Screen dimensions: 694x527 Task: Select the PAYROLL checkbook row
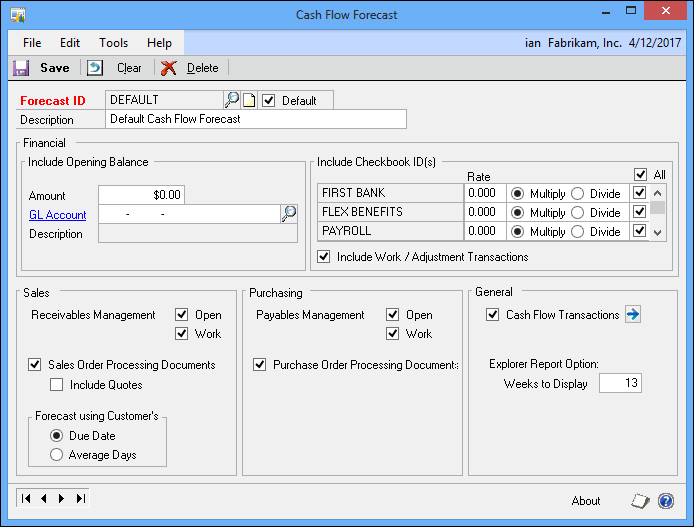[390, 231]
